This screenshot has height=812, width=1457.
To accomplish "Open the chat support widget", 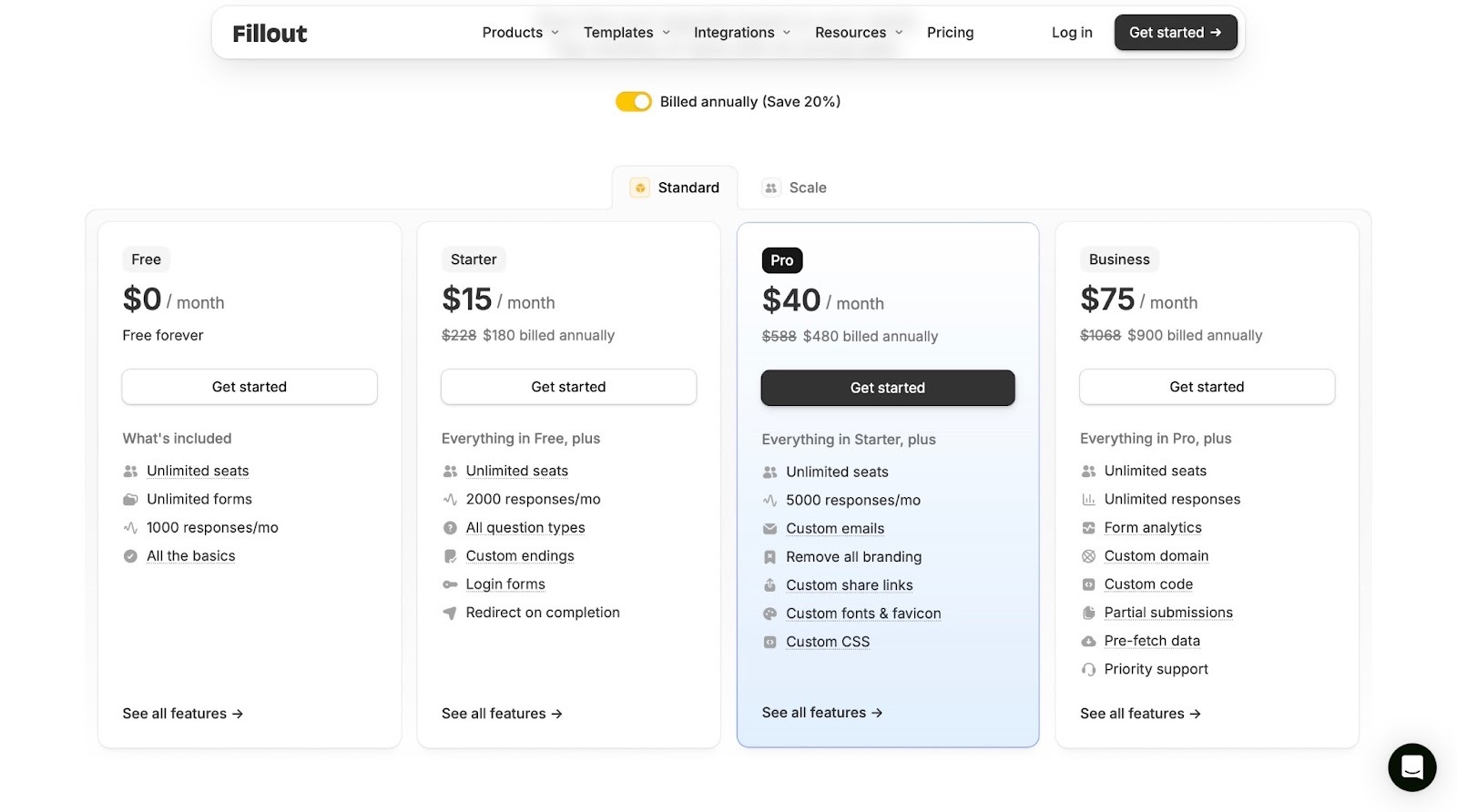I will [x=1411, y=766].
